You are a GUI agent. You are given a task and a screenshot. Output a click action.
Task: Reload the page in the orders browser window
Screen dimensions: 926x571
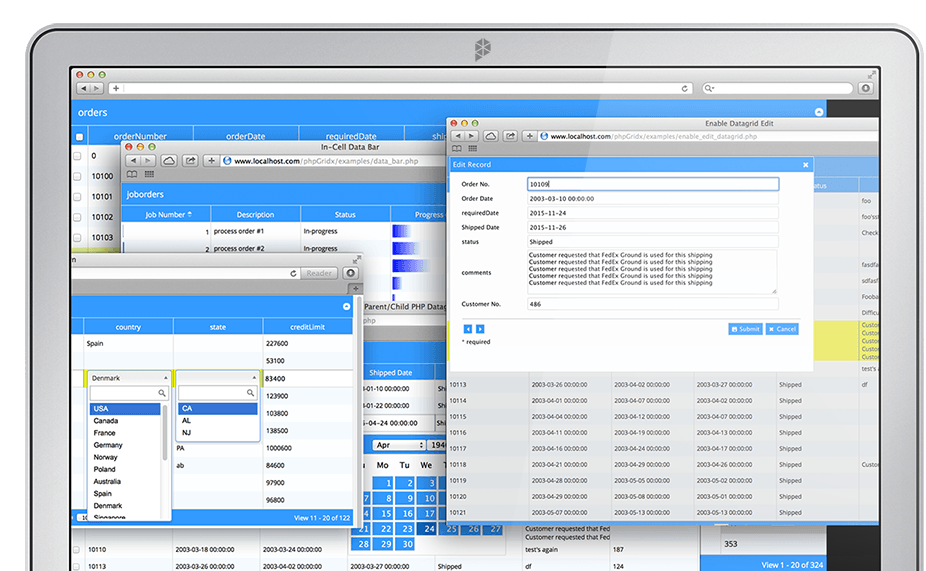[684, 89]
